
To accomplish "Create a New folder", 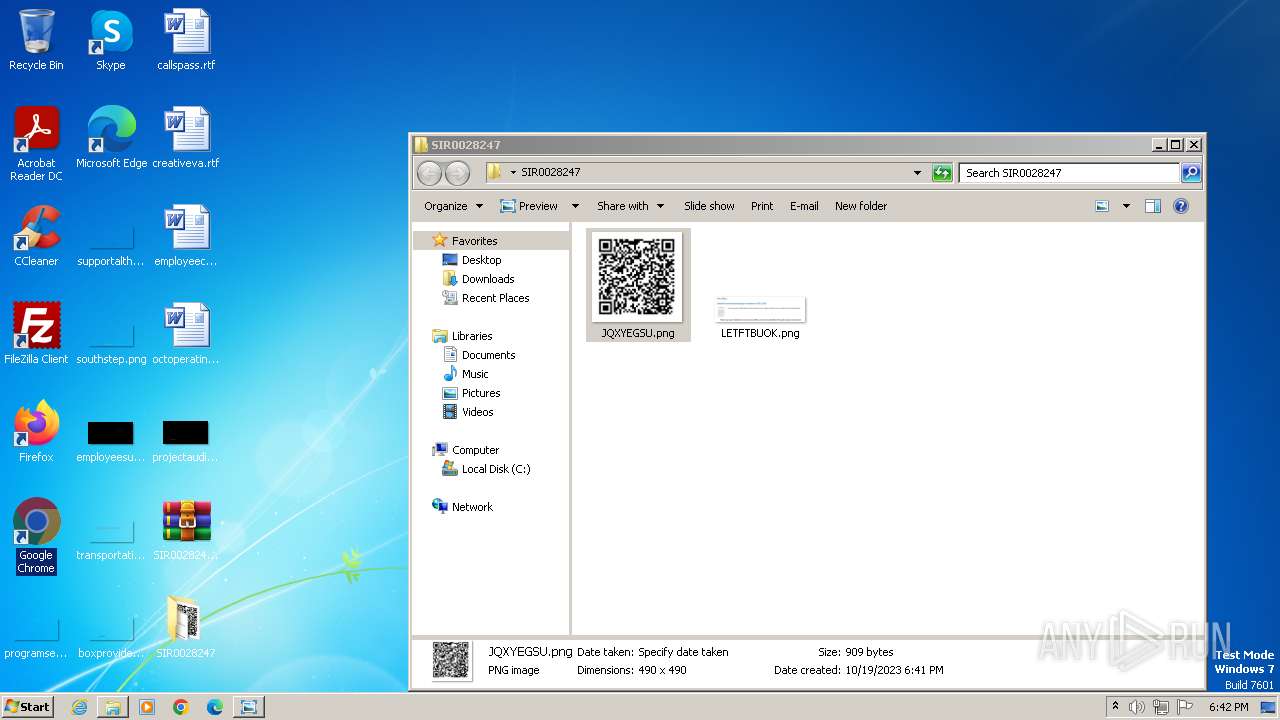I will point(861,206).
